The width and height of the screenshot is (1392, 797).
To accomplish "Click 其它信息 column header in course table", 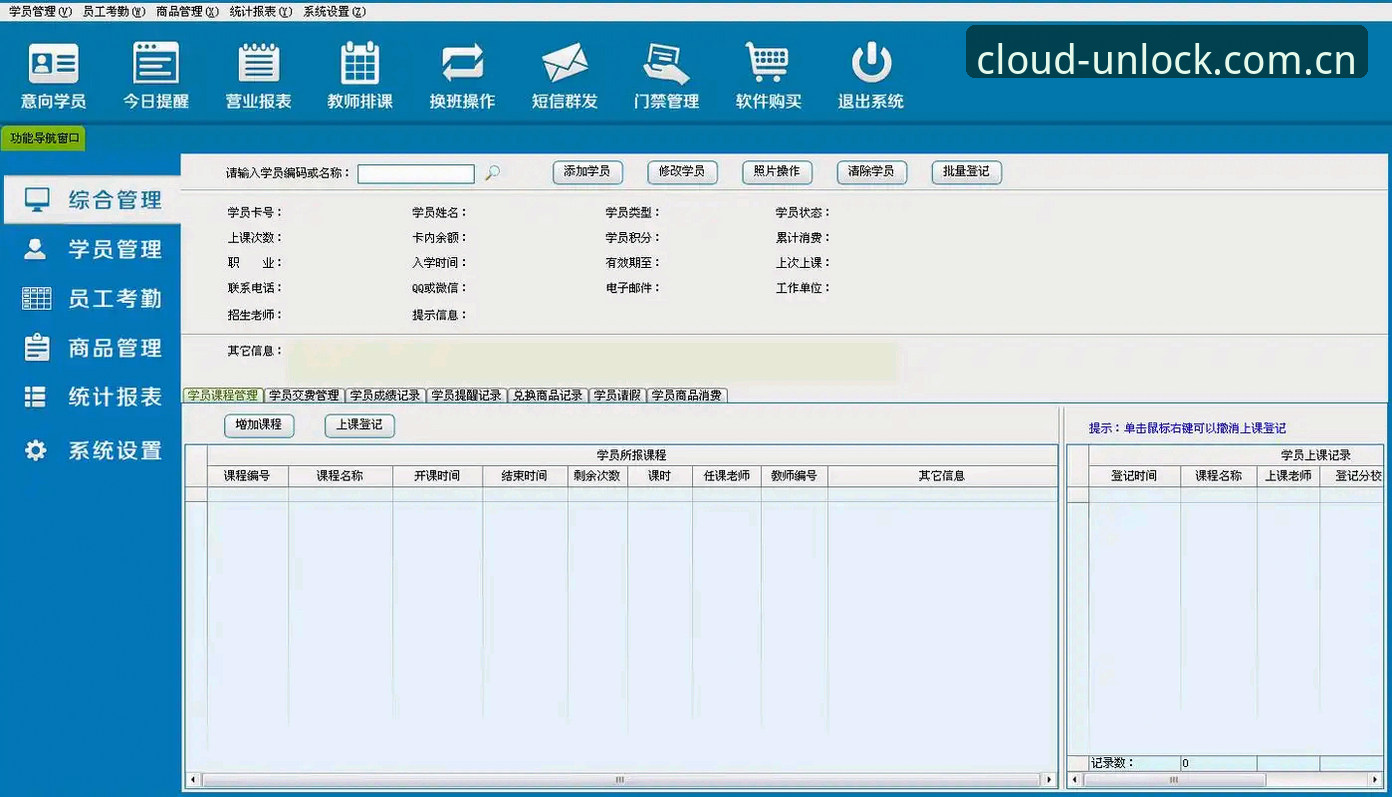I will [x=942, y=476].
